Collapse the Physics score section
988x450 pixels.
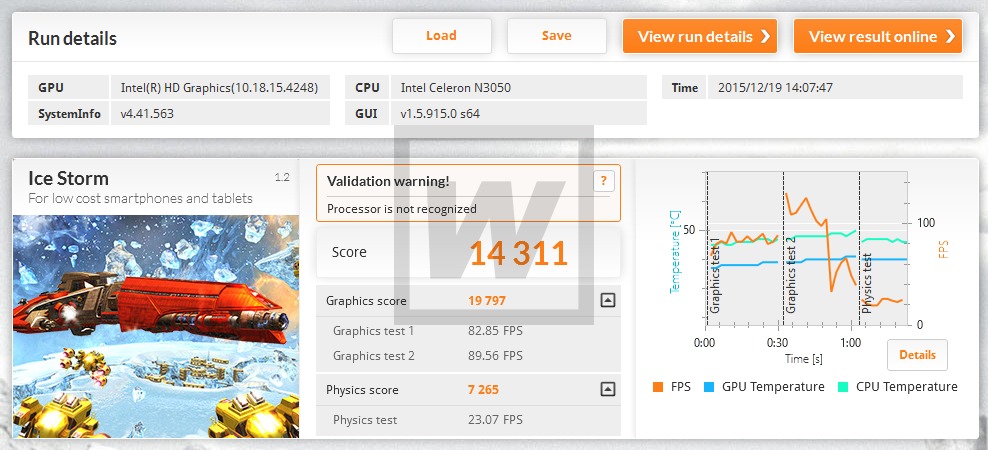point(607,389)
